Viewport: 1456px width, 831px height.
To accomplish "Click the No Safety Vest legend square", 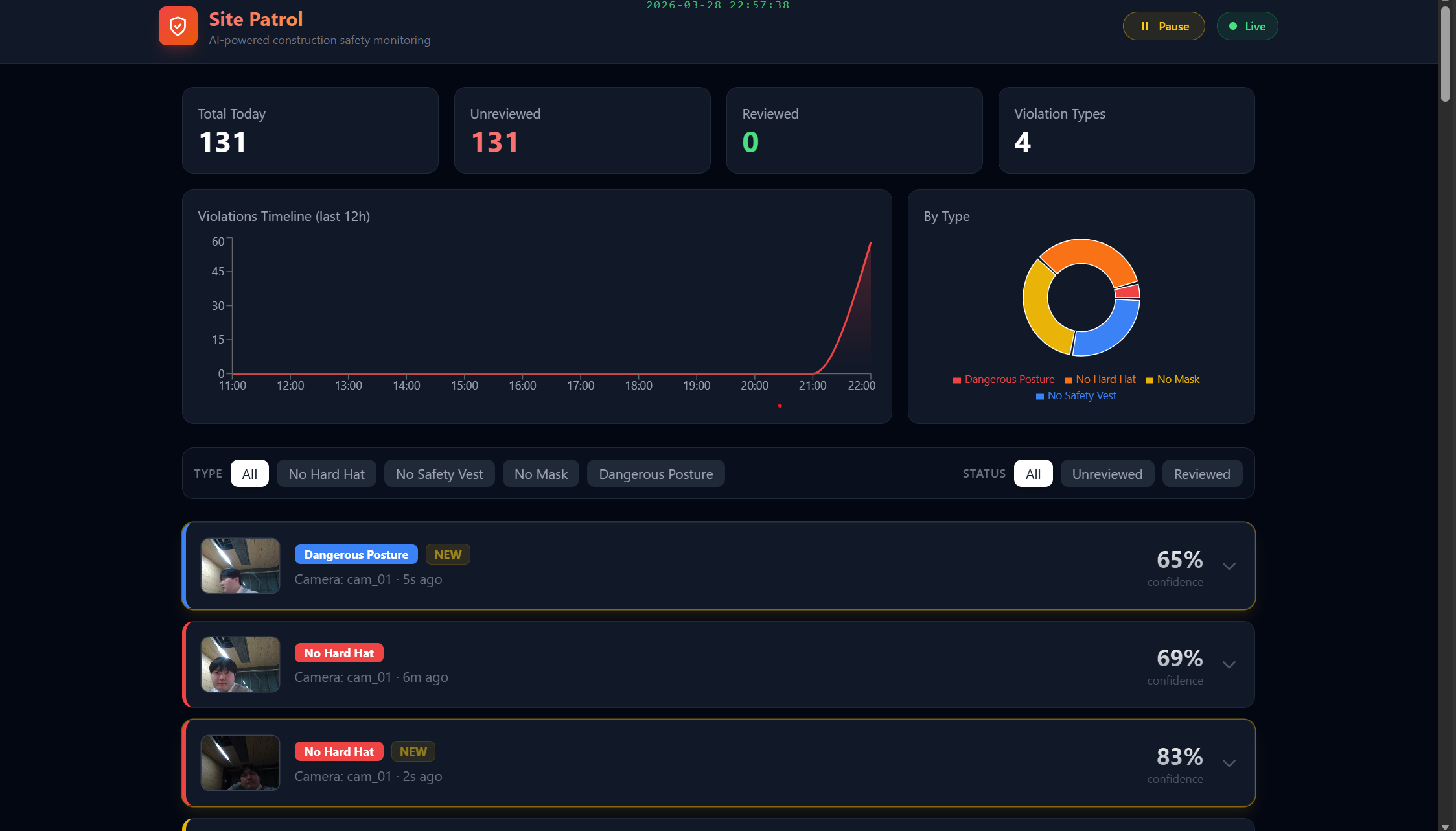I will pyautogui.click(x=1039, y=397).
